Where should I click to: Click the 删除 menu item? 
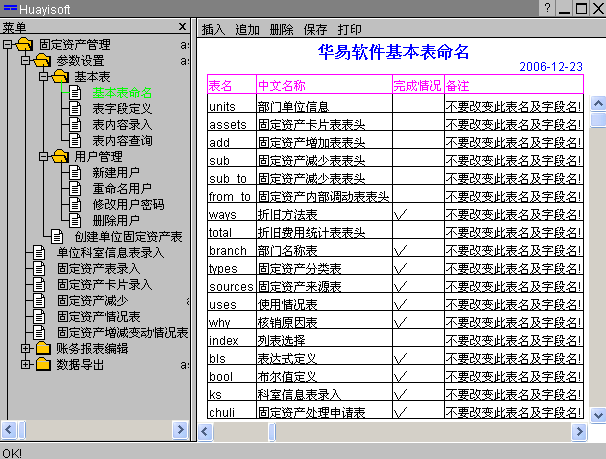coord(281,29)
